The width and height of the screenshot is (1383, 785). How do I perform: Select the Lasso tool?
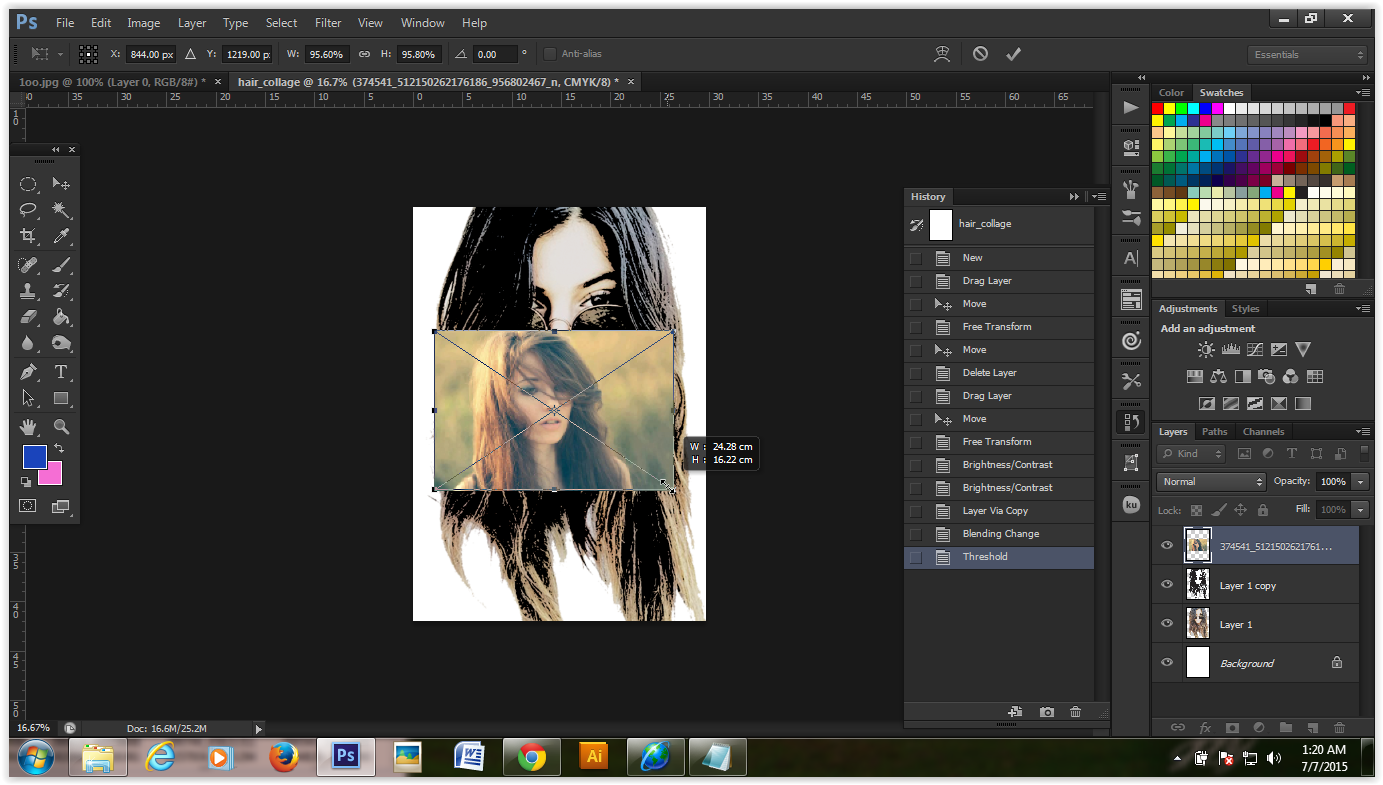27,209
